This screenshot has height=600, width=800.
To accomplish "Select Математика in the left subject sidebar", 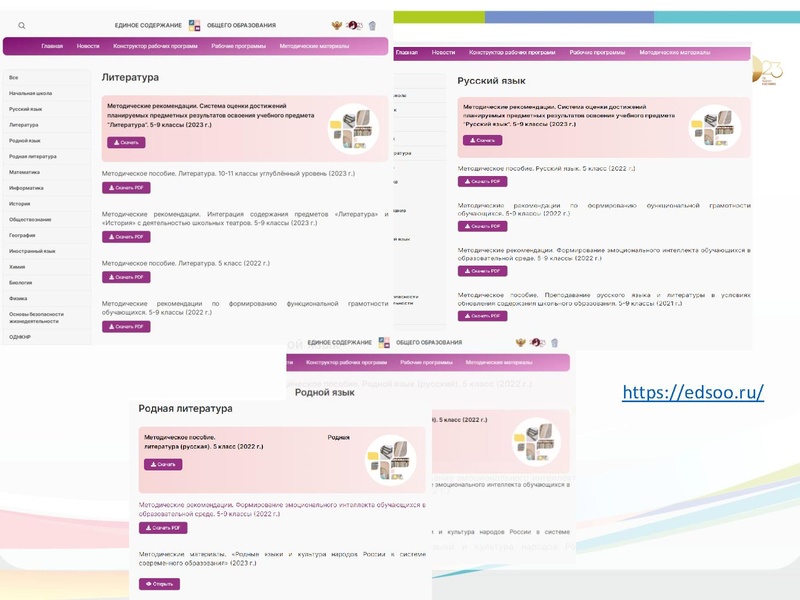I will pos(25,172).
